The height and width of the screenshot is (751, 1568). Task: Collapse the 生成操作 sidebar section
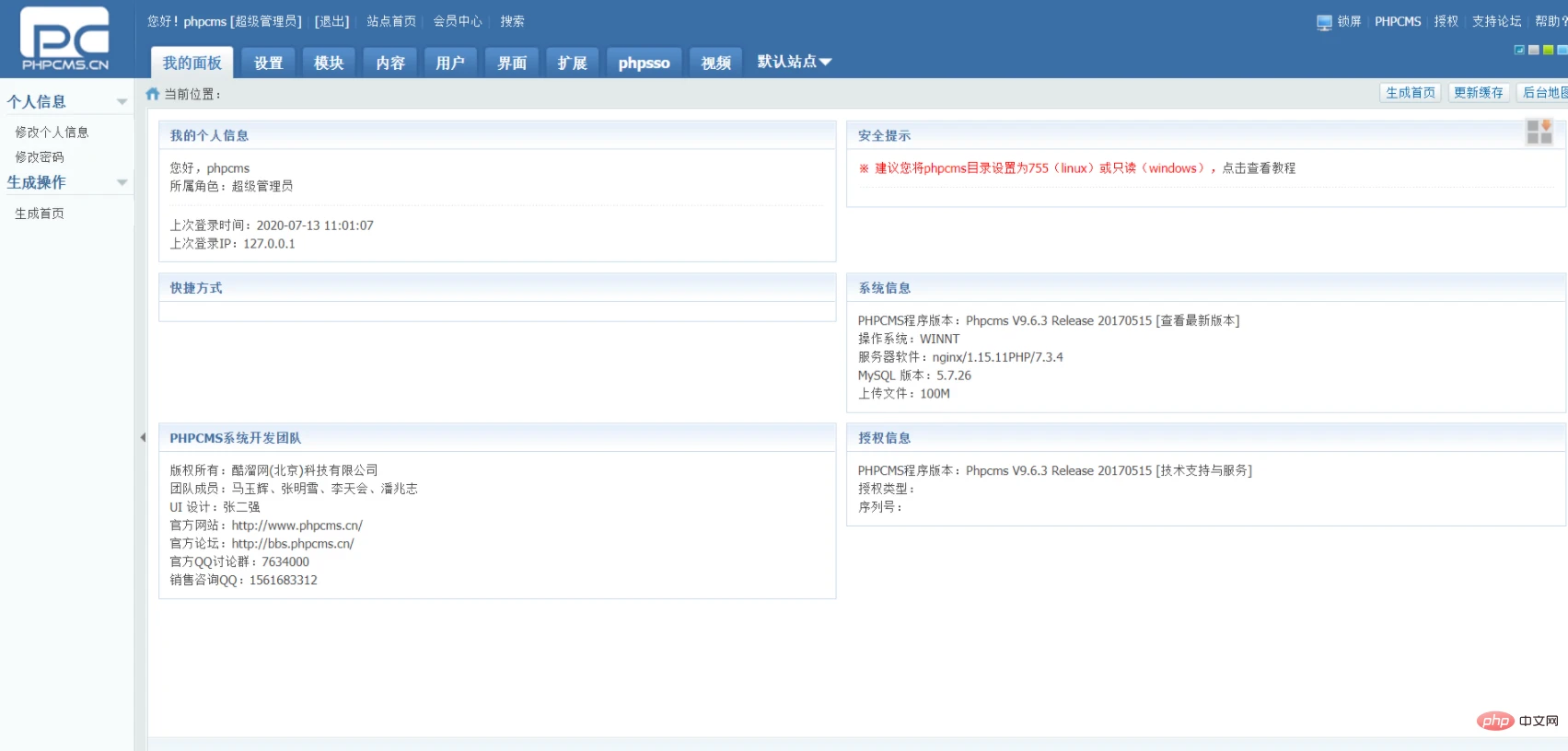coord(122,183)
